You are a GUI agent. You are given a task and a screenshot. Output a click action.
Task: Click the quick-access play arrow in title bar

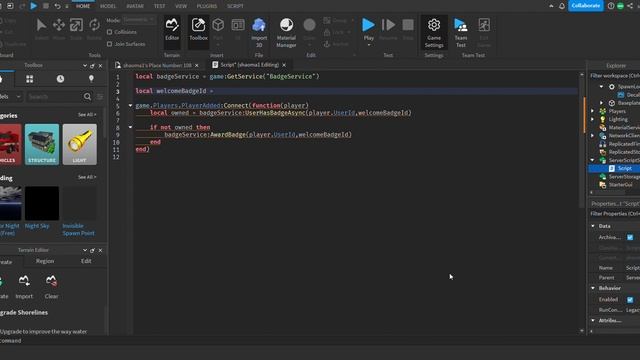click(34, 6)
